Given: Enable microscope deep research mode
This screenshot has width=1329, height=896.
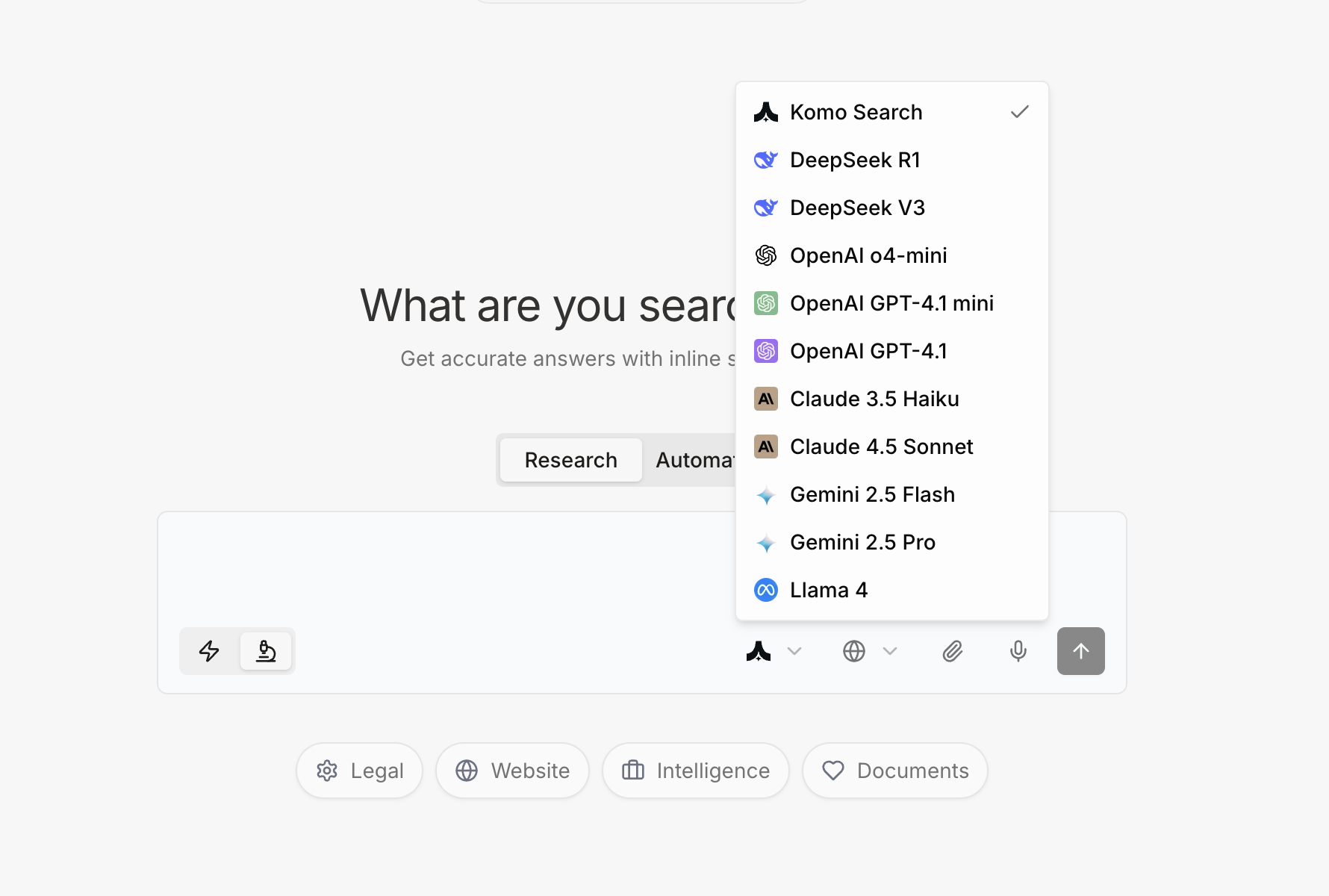Looking at the screenshot, I should 266,651.
